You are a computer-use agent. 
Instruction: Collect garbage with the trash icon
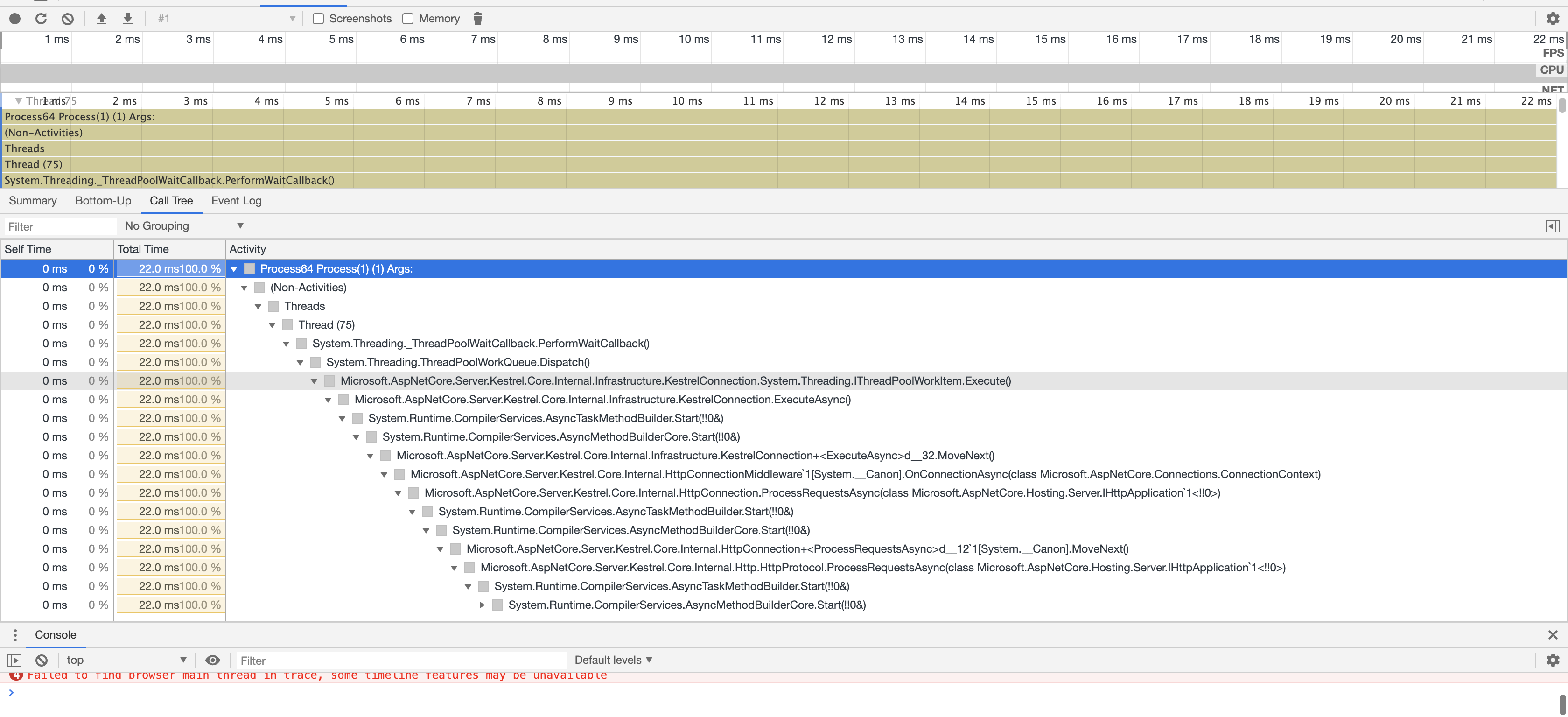point(478,19)
